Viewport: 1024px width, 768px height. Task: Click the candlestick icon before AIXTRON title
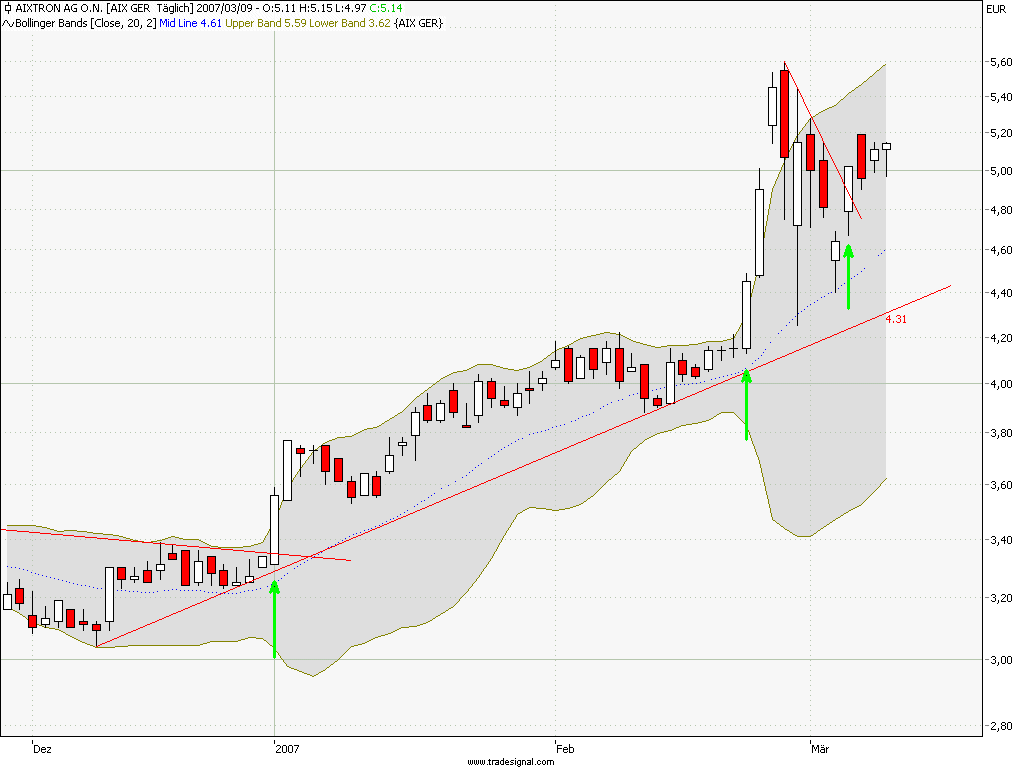8,8
